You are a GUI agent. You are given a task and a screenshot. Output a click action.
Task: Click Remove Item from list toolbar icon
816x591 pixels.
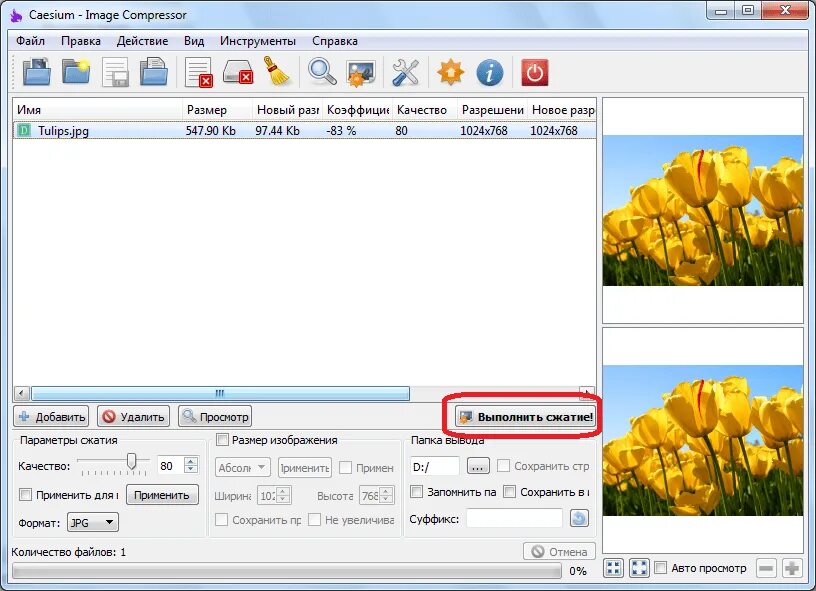199,72
